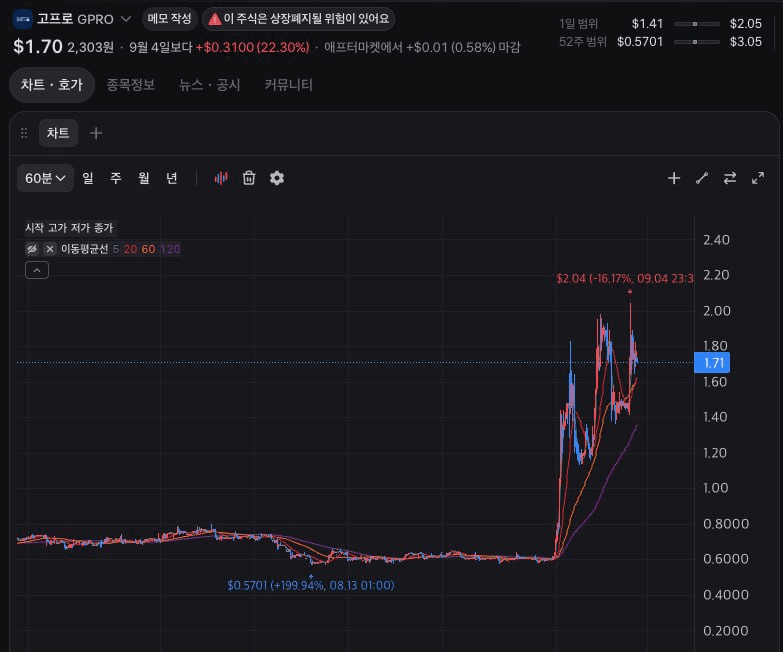The image size is (783, 652).
Task: Expand the GPRO stock selector chevron
Action: pyautogui.click(x=126, y=19)
